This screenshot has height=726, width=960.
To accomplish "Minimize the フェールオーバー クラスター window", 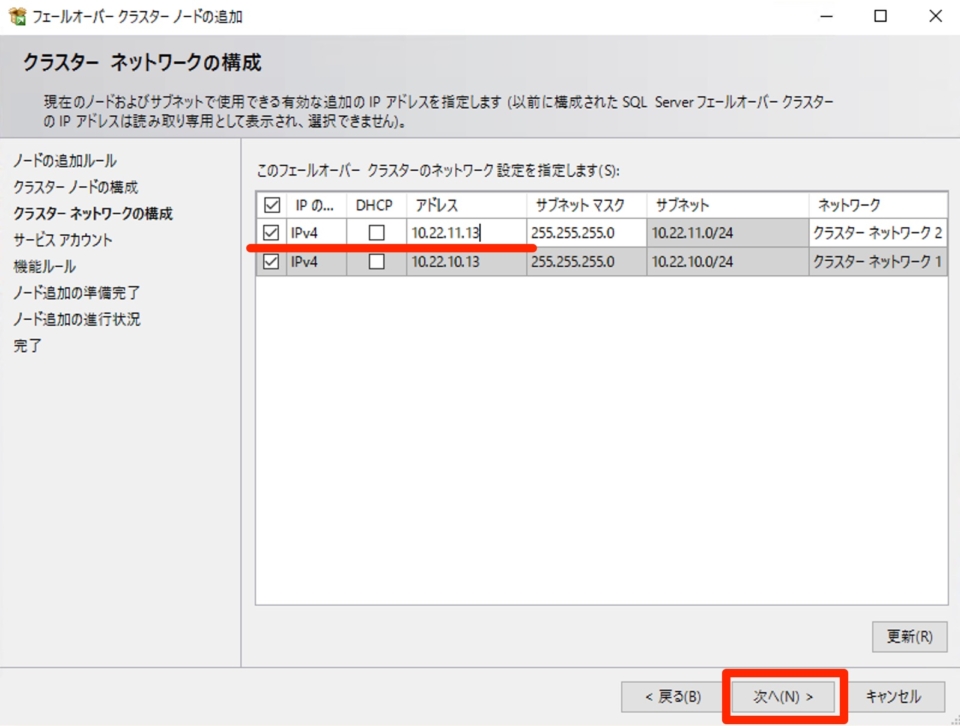I will 827,17.
